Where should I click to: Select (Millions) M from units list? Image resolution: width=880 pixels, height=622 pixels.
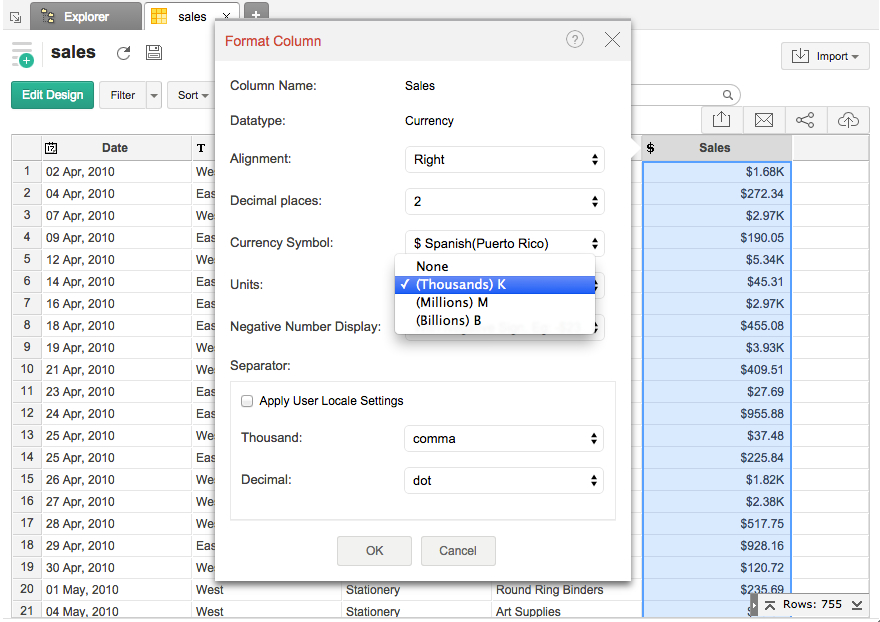pyautogui.click(x=452, y=303)
